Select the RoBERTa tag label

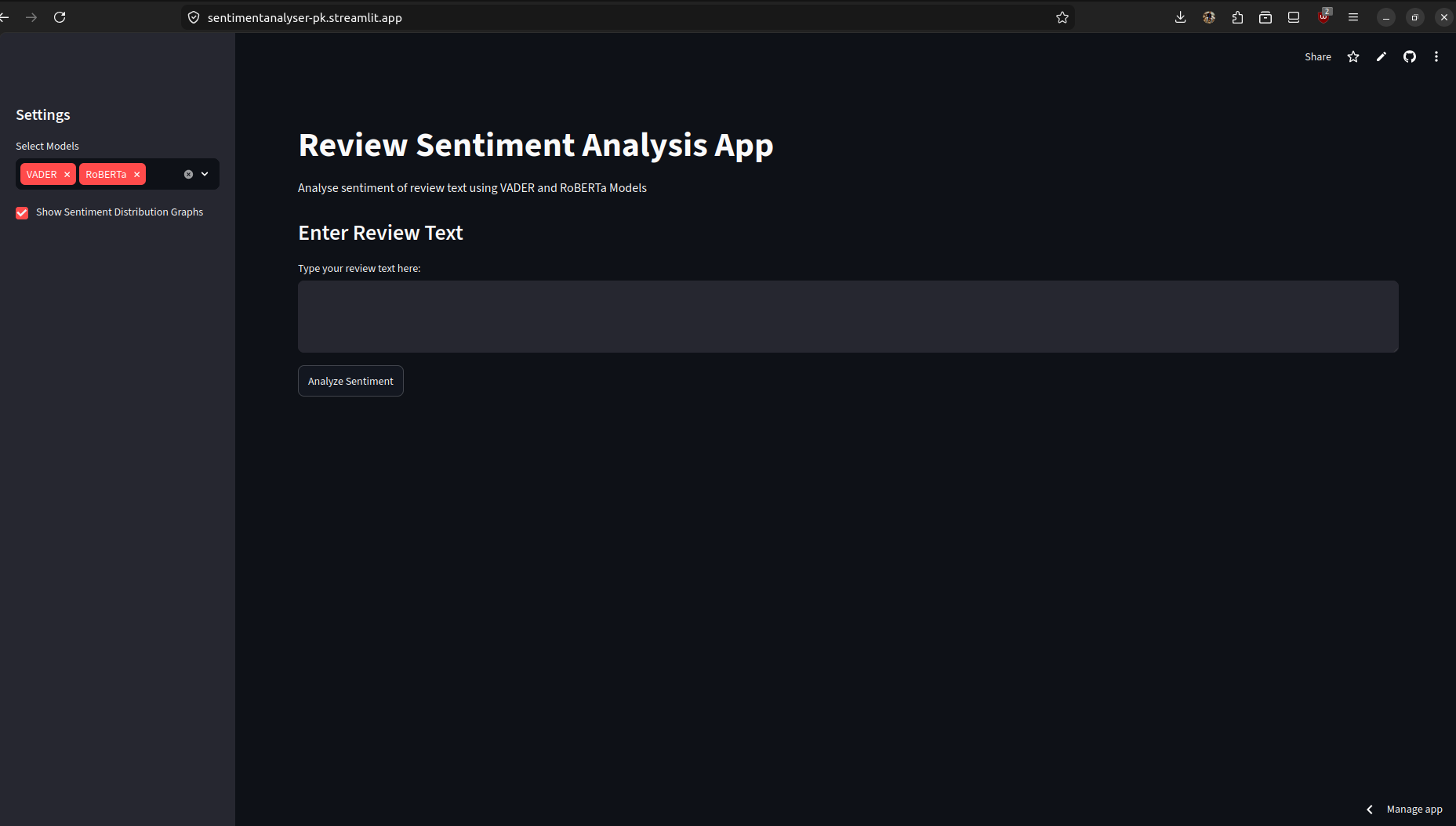tap(106, 175)
